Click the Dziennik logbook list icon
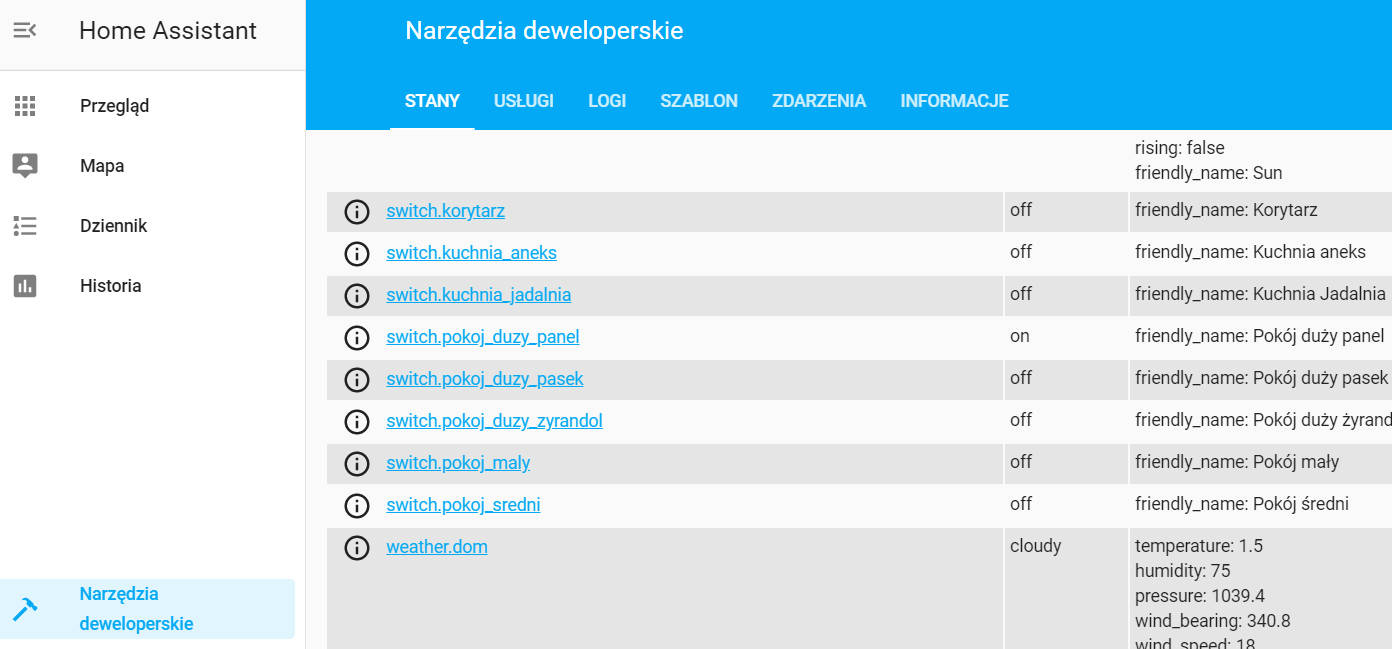 point(25,226)
